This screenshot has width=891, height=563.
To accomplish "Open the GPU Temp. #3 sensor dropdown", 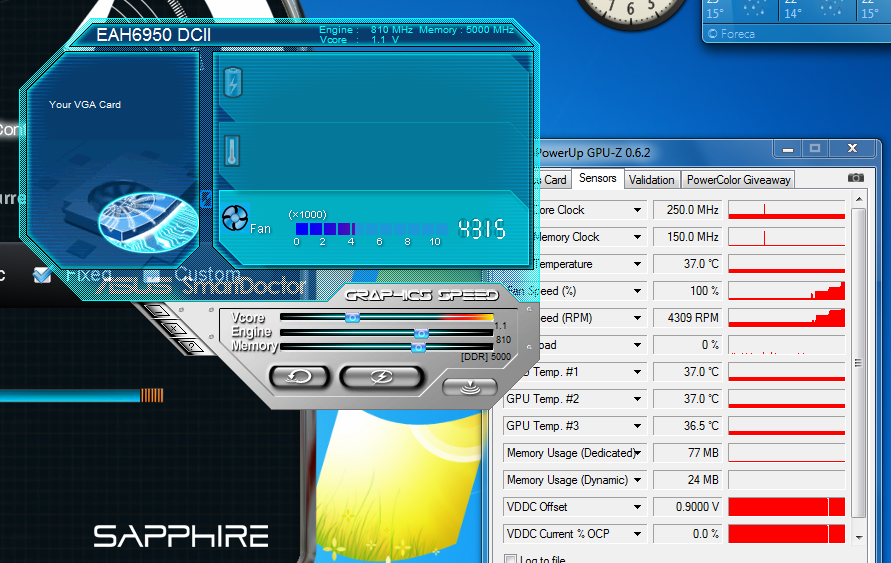I will pyautogui.click(x=638, y=426).
